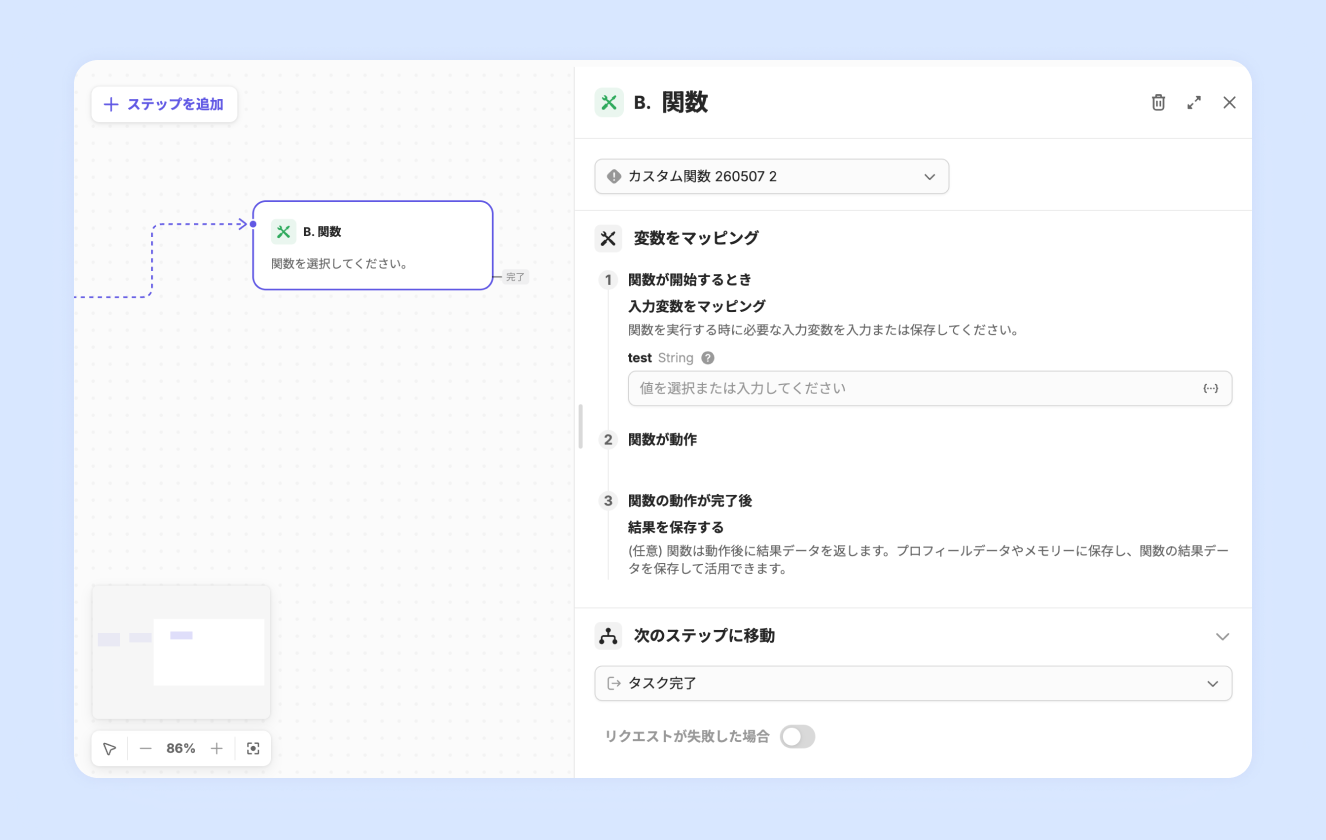Open the カスタム関数 260507 2 dropdown

tap(772, 176)
